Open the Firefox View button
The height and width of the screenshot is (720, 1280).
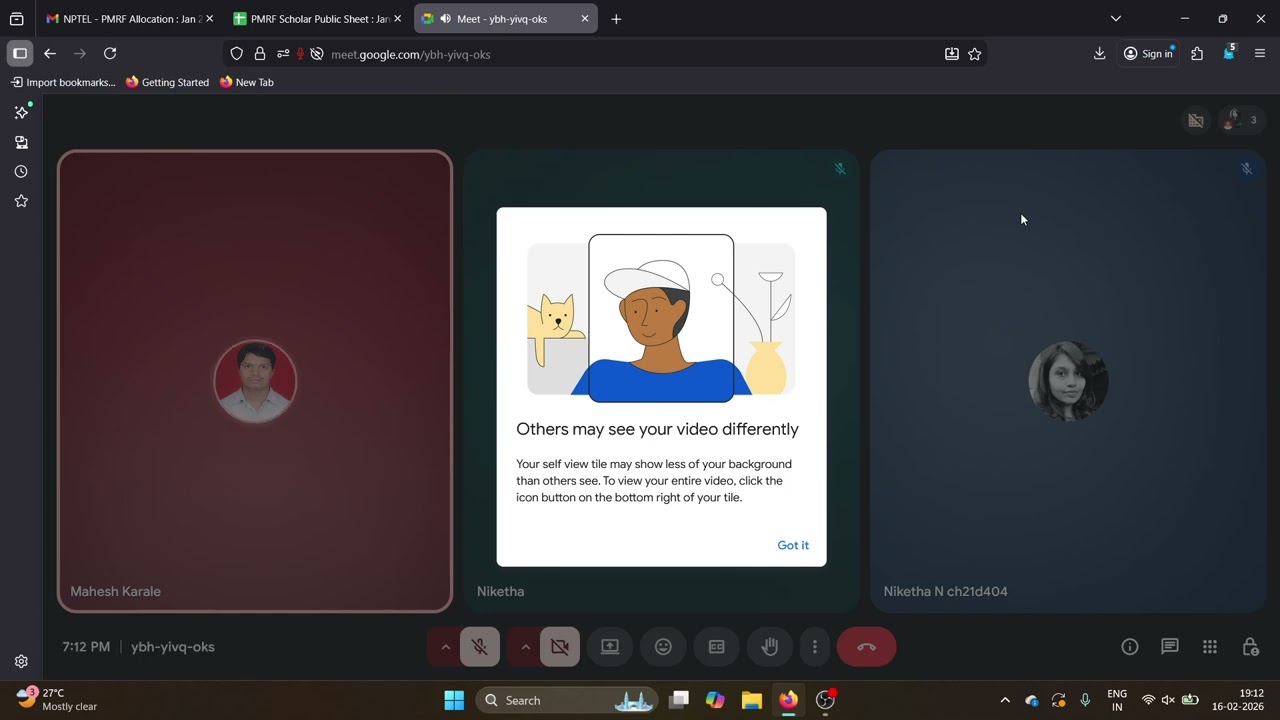tap(16, 19)
